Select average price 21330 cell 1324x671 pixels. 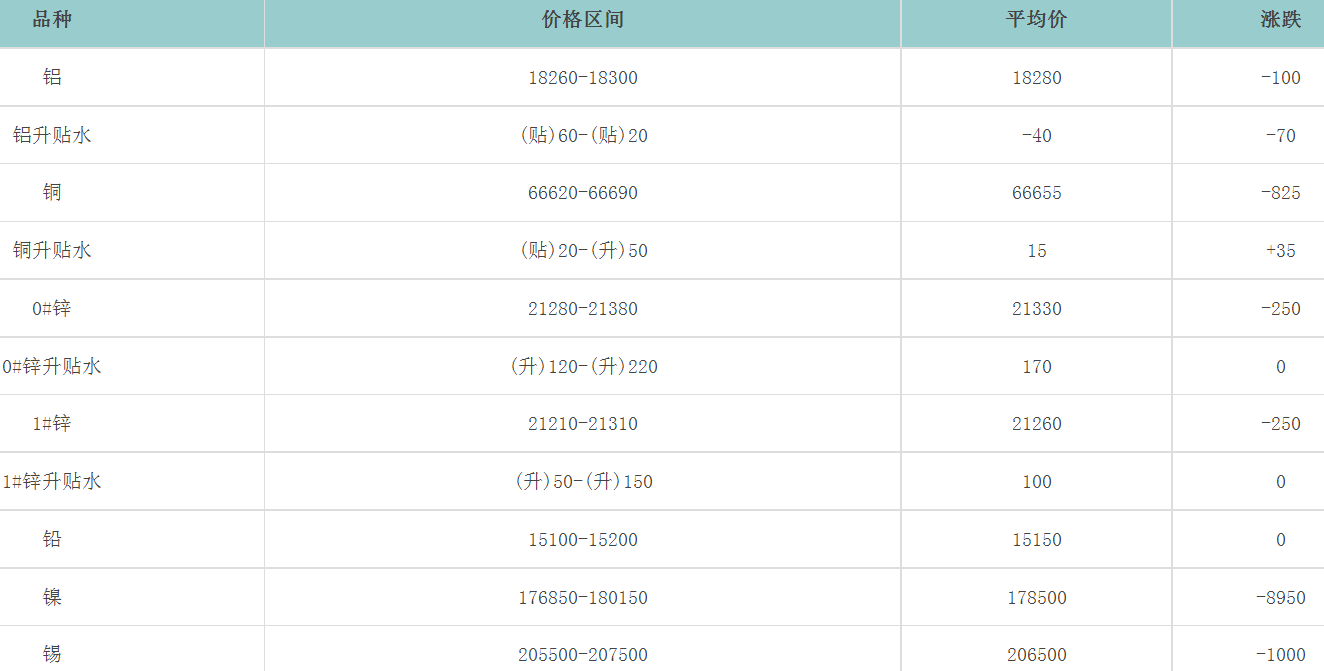point(1036,309)
